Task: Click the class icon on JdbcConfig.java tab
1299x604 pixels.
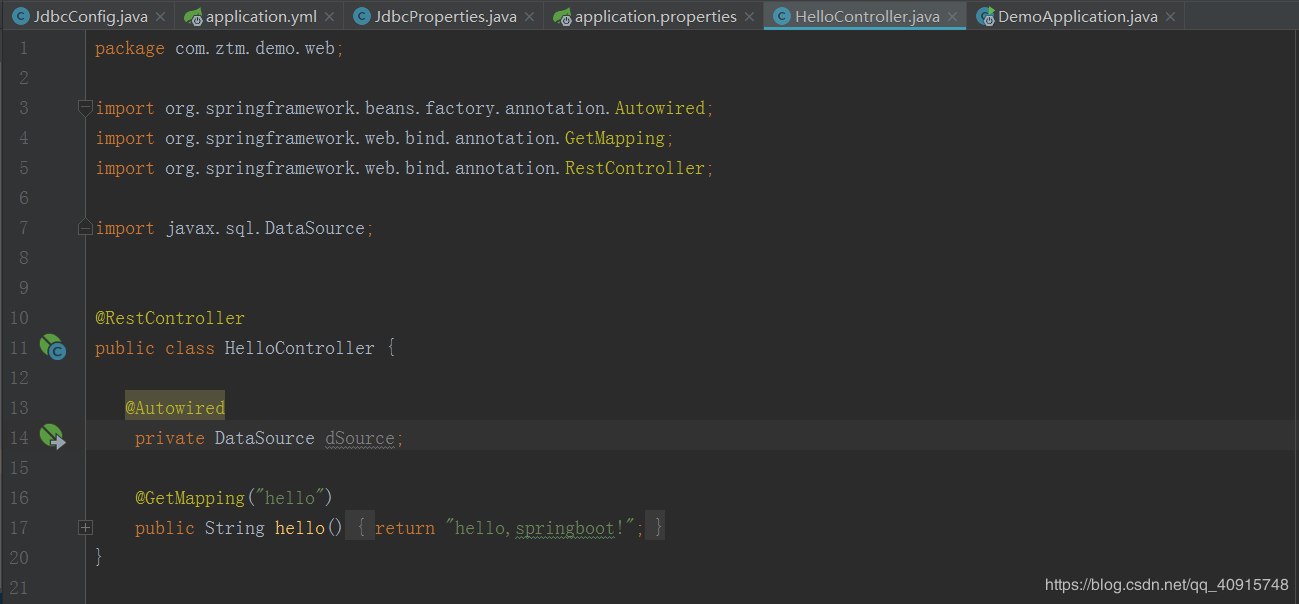Action: tap(20, 17)
